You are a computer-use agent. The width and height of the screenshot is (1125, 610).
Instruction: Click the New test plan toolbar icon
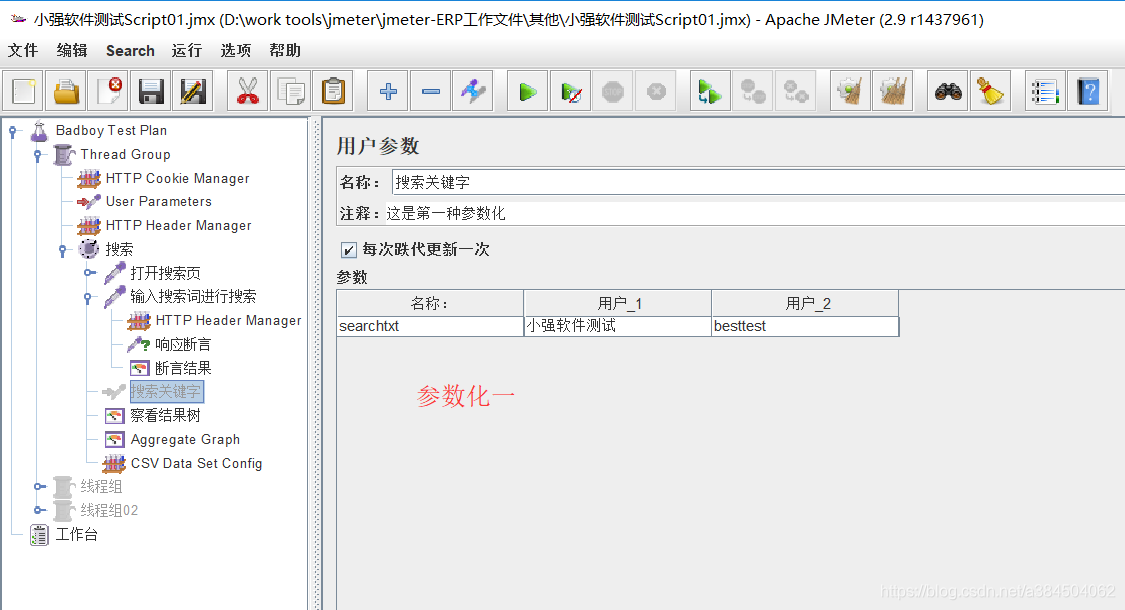click(x=24, y=91)
